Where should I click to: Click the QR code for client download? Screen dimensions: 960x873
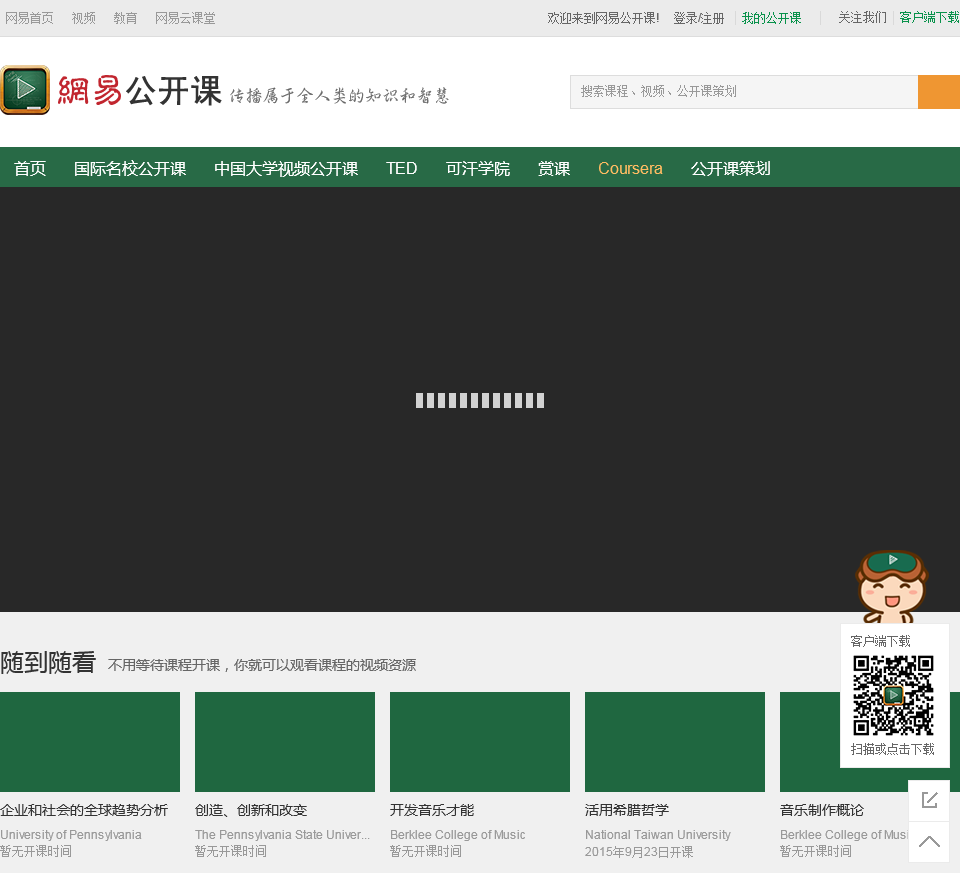pos(893,695)
